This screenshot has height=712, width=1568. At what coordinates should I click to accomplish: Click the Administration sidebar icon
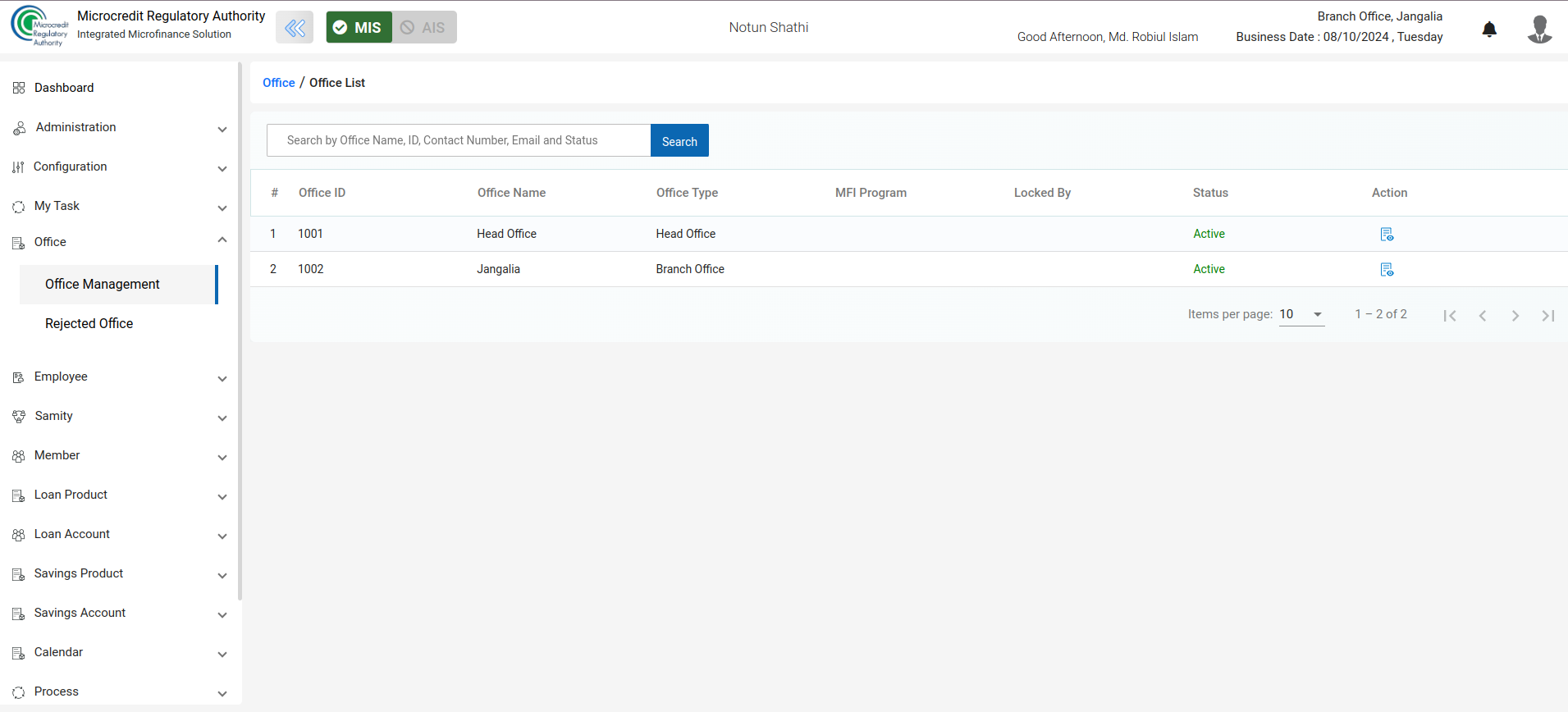[x=19, y=128]
